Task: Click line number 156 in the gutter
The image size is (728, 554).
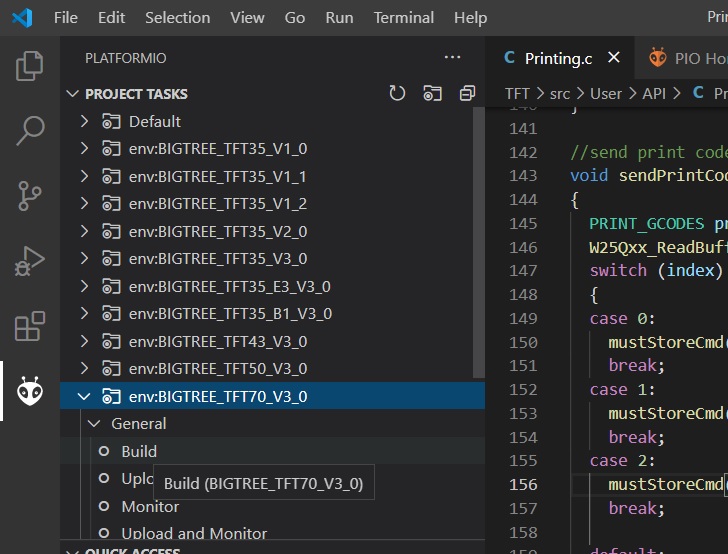Action: coord(523,484)
